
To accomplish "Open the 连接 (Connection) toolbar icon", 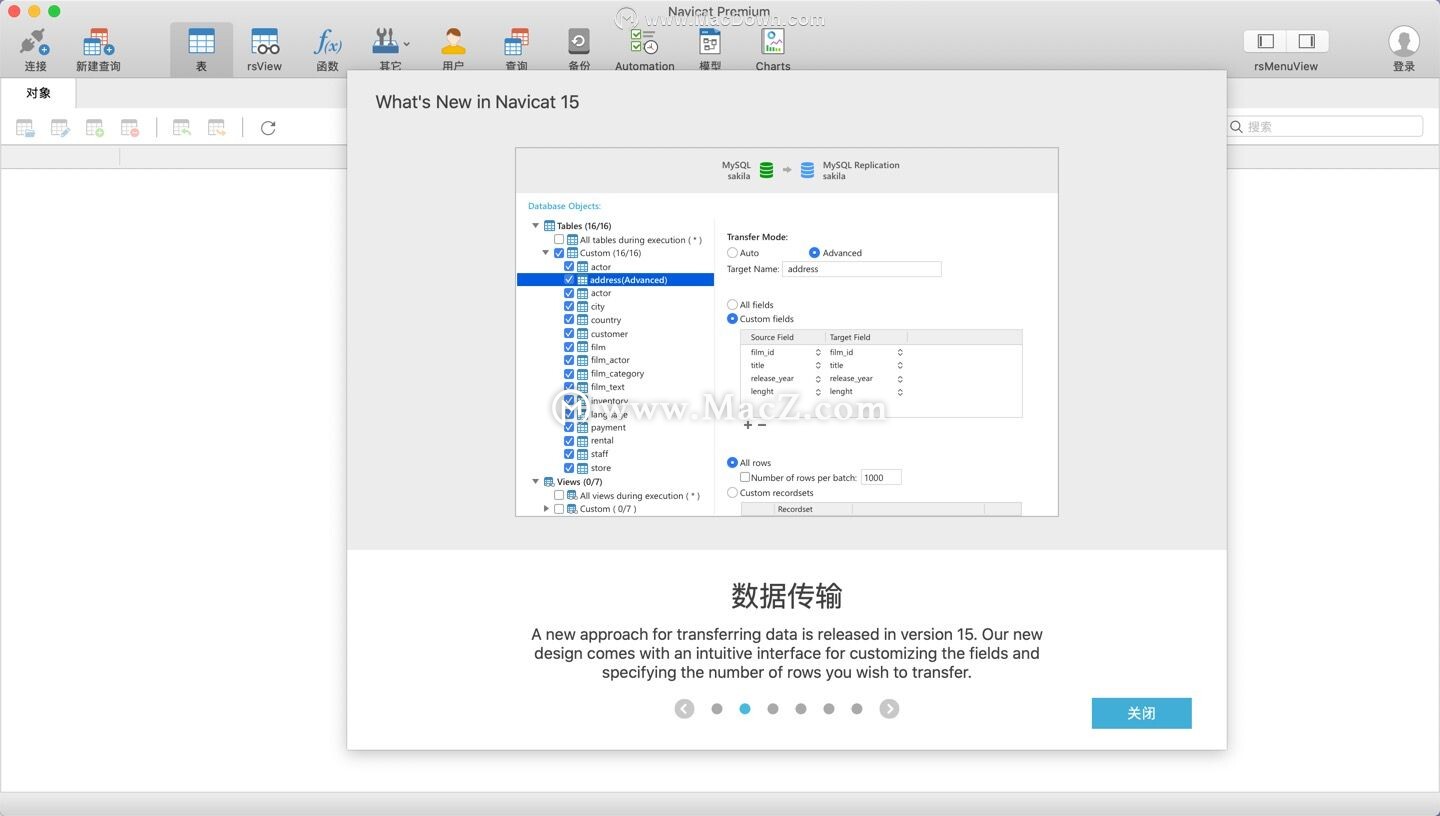I will (x=35, y=43).
